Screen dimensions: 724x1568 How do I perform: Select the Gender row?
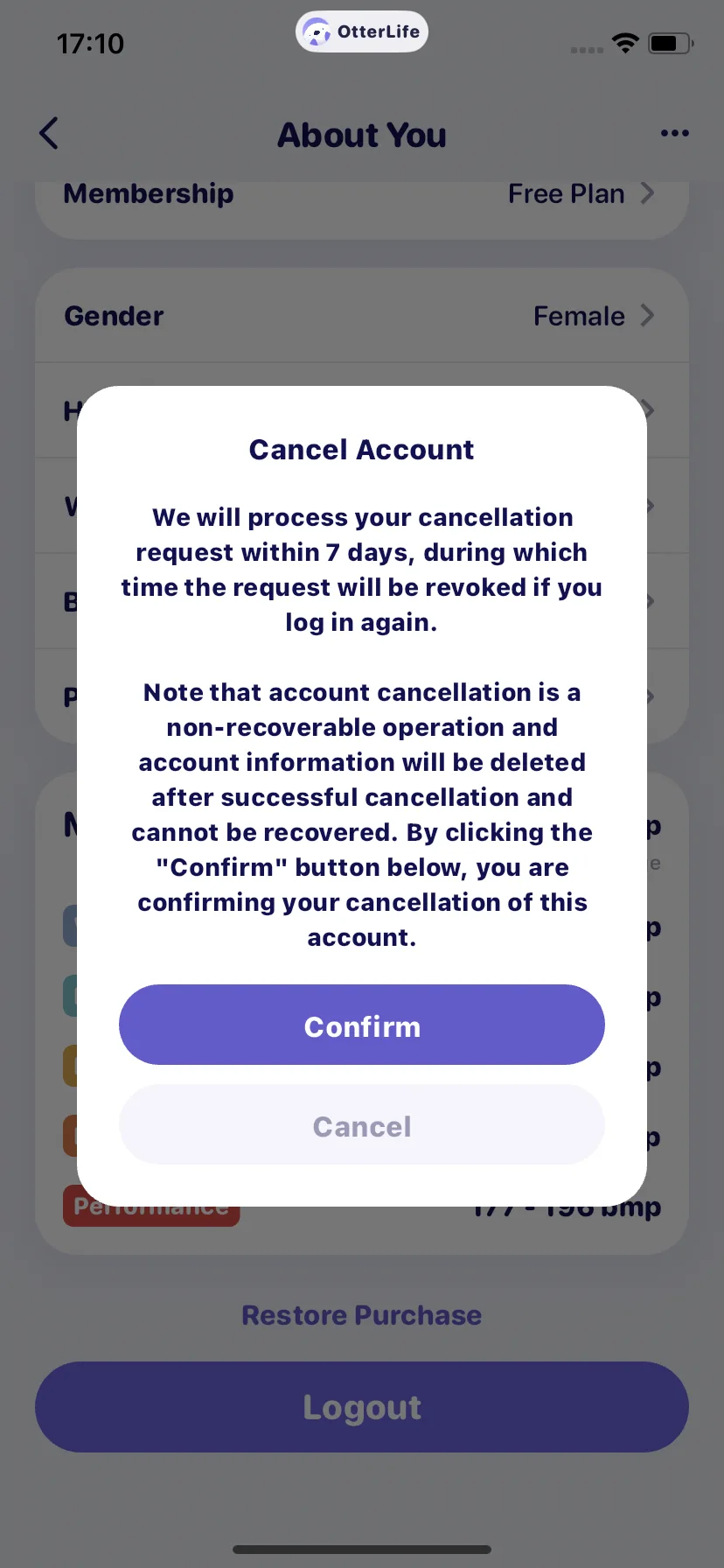pyautogui.click(x=362, y=315)
